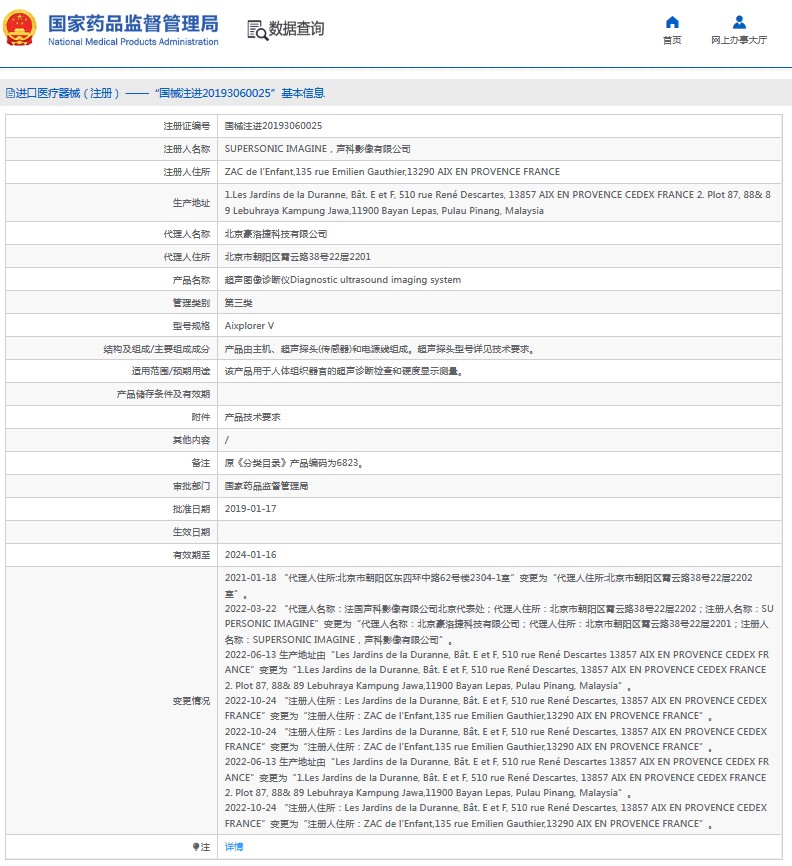Select the 2021-01-18 change record entry
Viewport: 792px width, 866px height.
point(488,585)
